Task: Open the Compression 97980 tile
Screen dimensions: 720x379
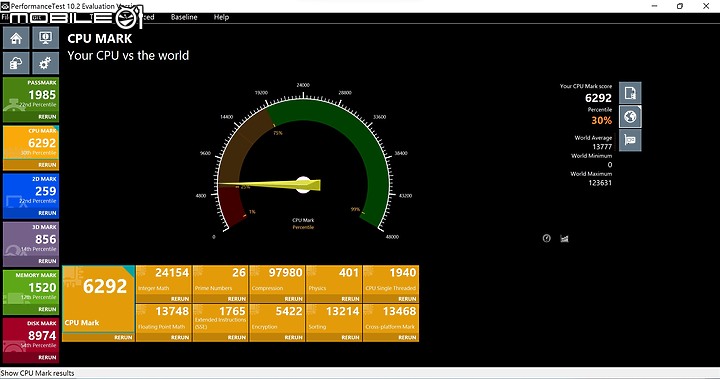Action: click(277, 280)
